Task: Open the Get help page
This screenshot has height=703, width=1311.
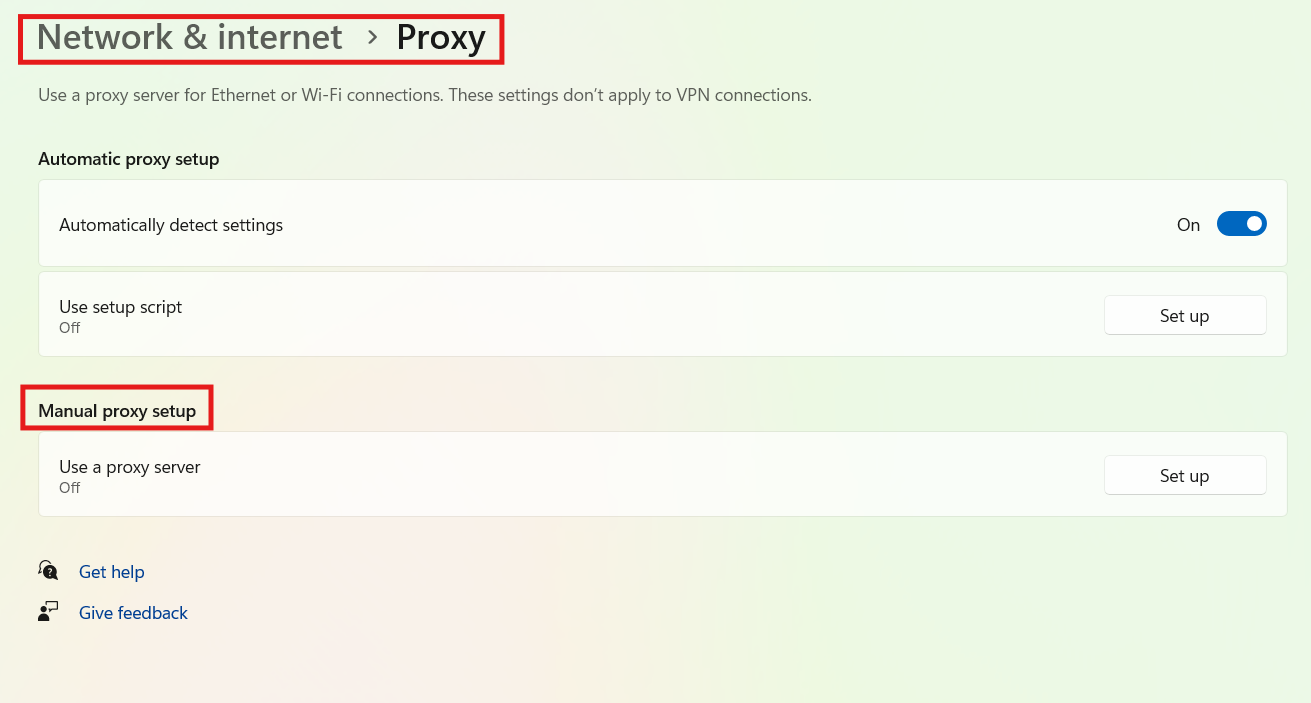Action: (x=111, y=571)
